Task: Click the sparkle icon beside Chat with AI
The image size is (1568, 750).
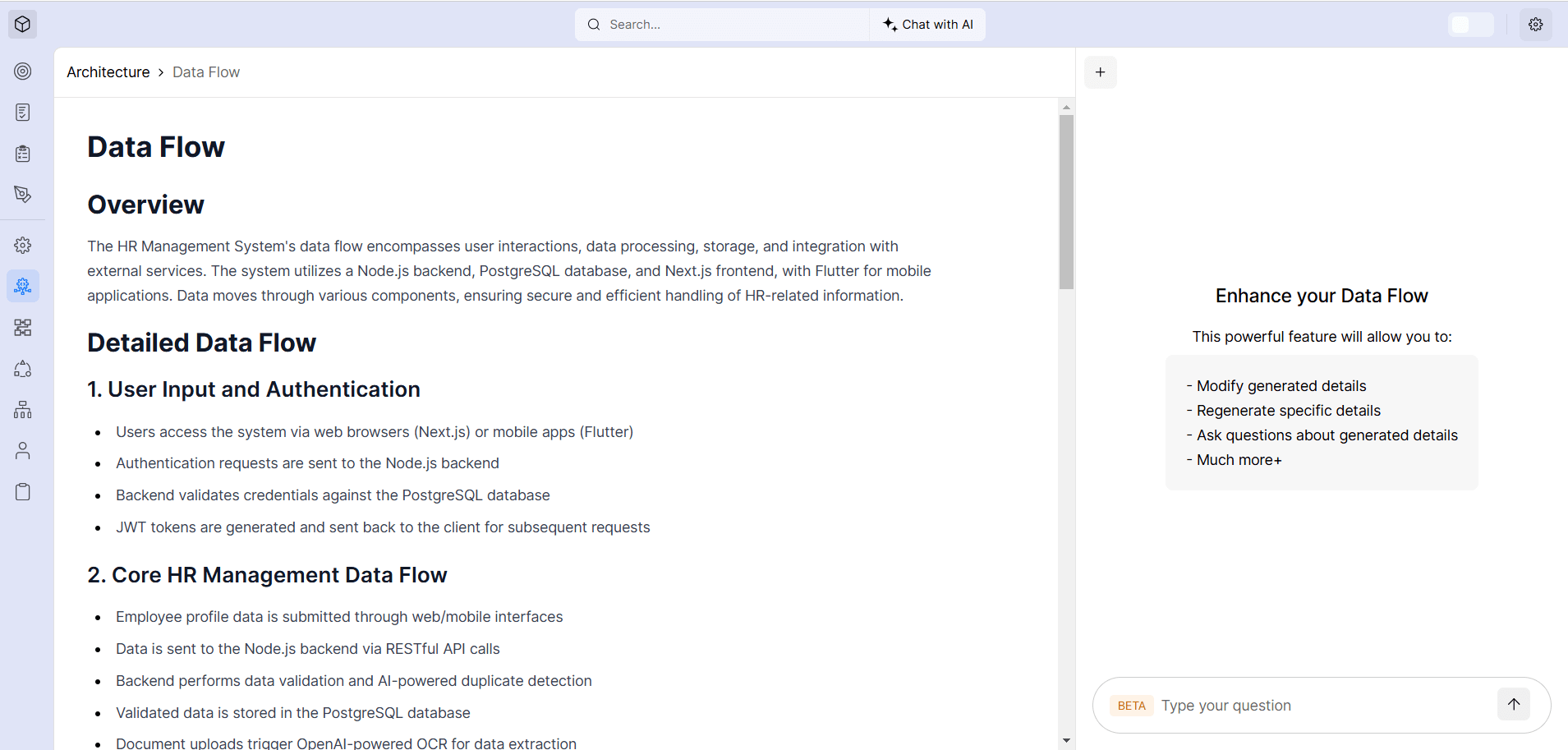Action: [890, 25]
